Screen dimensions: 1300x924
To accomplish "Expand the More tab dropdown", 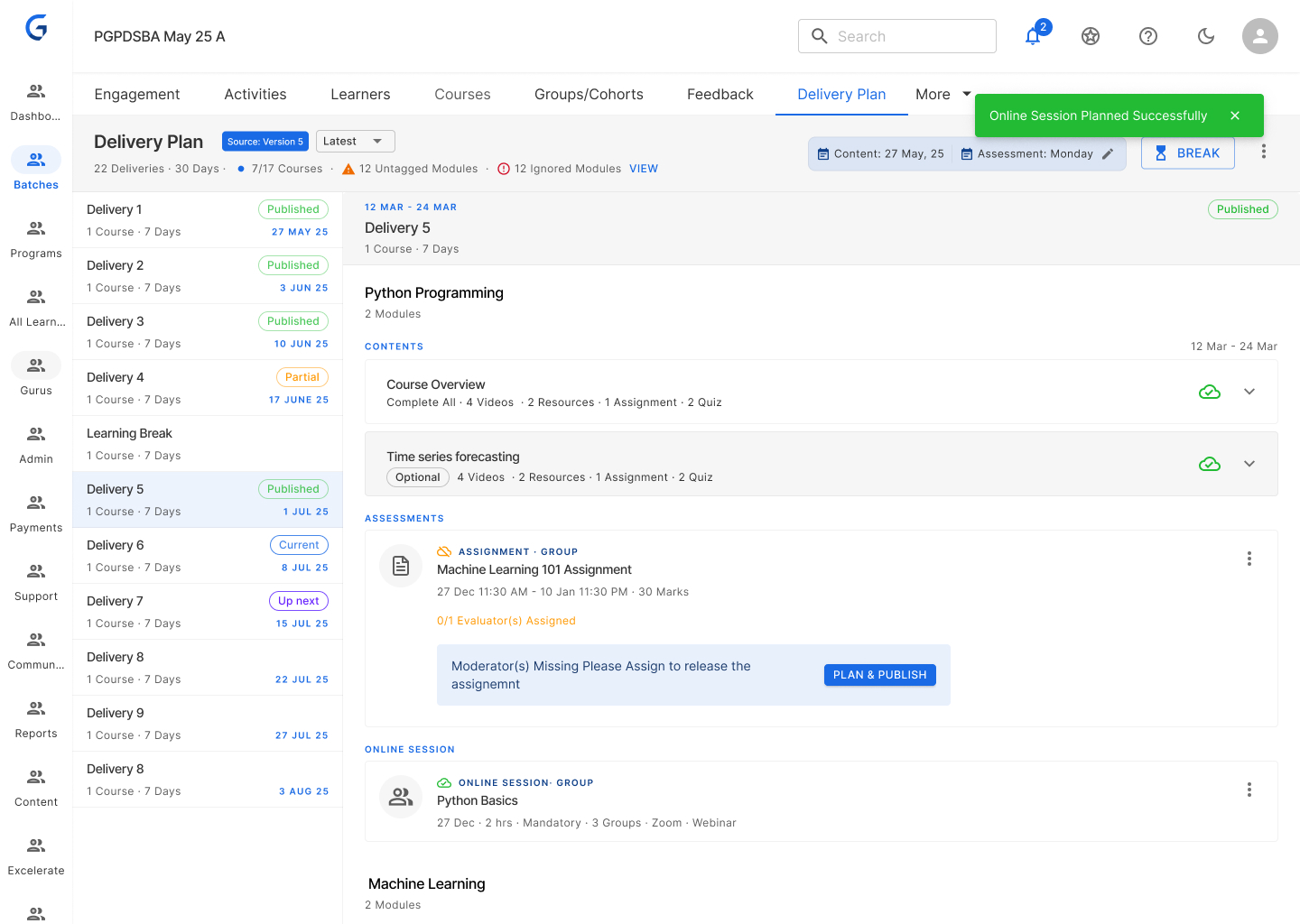I will point(943,94).
